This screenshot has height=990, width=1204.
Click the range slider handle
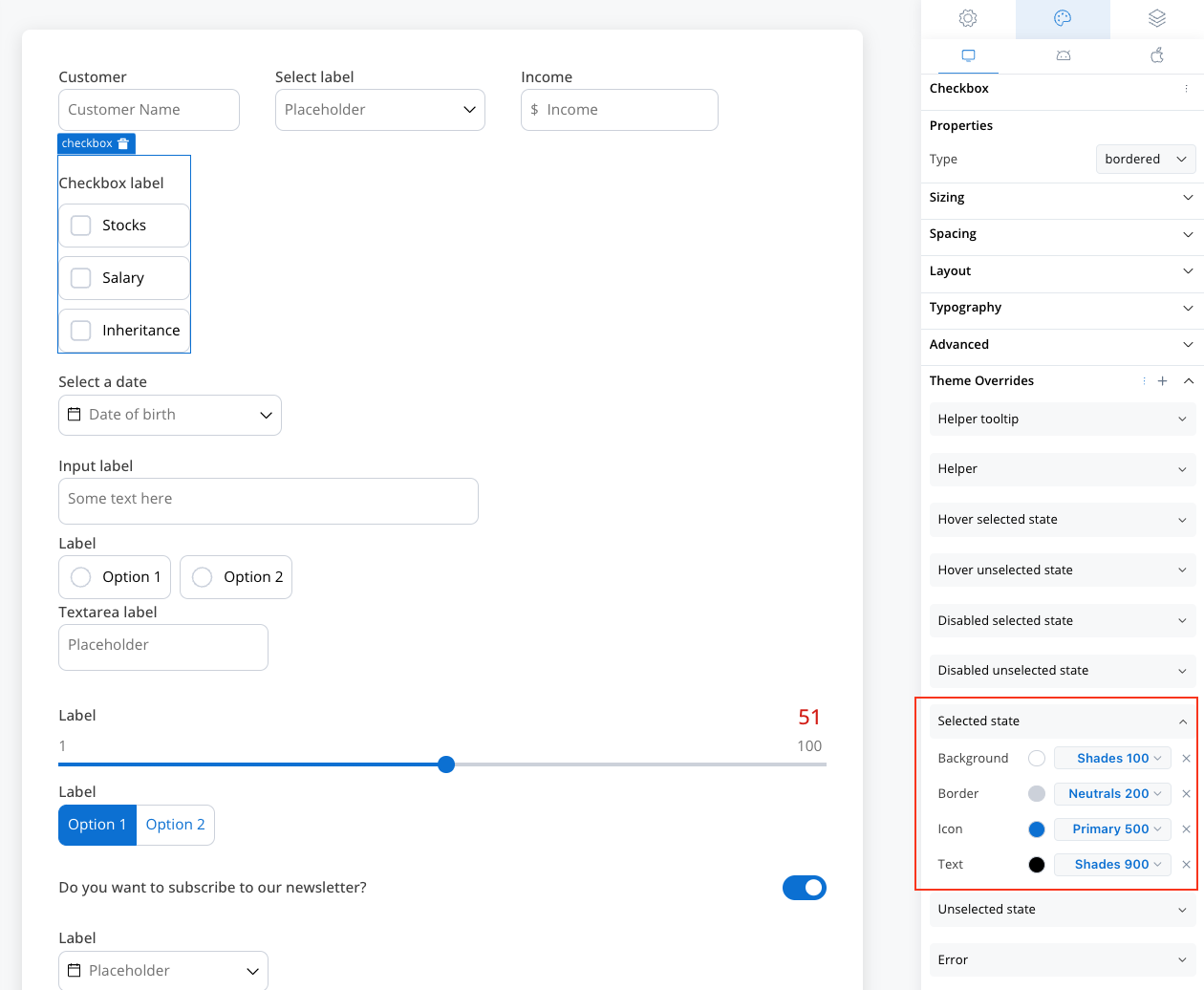click(x=446, y=764)
